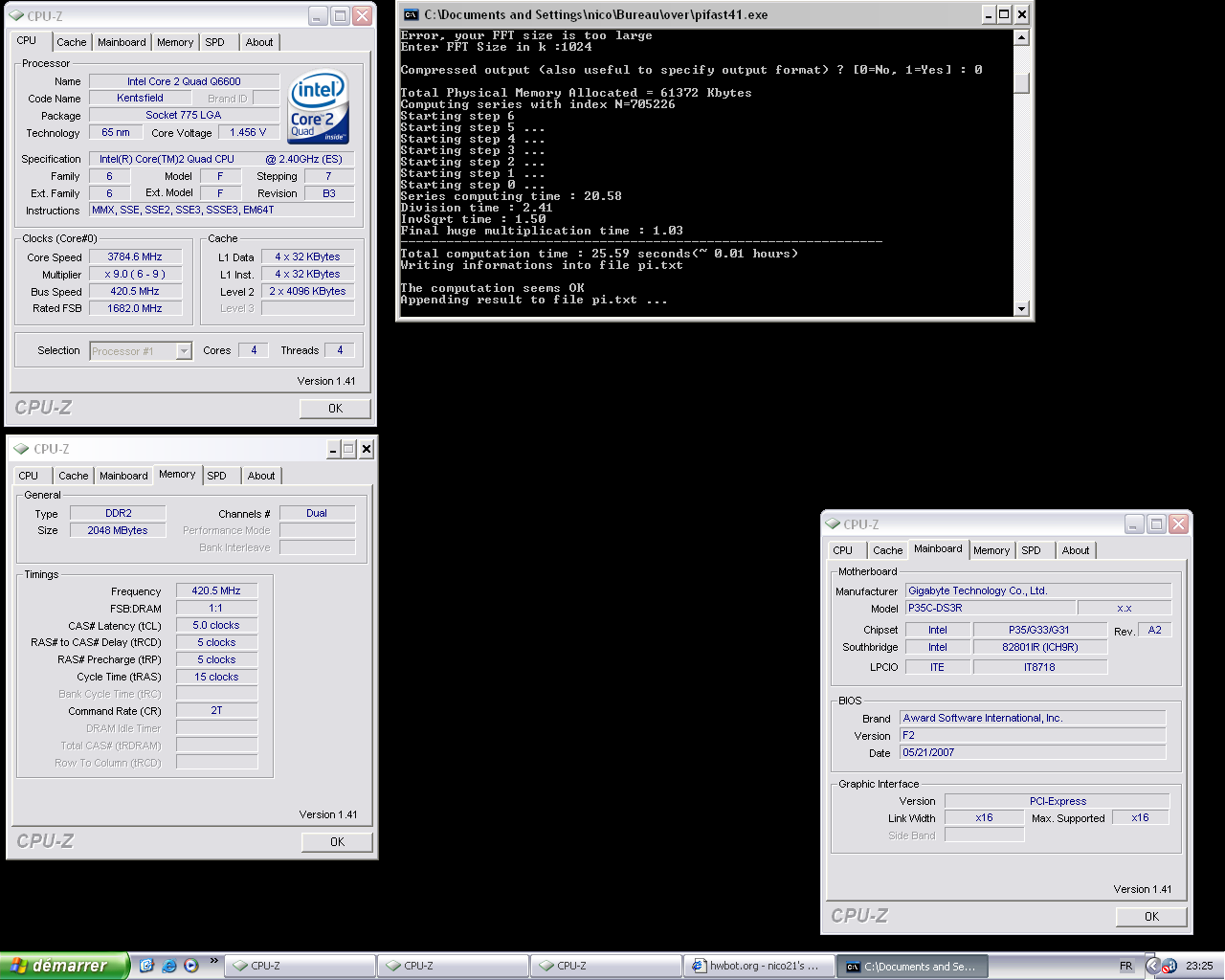Click the '2048 MBytes' memory size value
This screenshot has height=980, width=1225.
pos(119,530)
